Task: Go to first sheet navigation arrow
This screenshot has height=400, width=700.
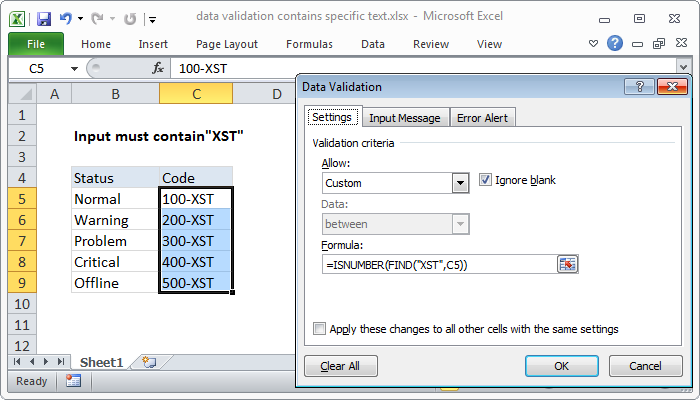Action: [17, 362]
